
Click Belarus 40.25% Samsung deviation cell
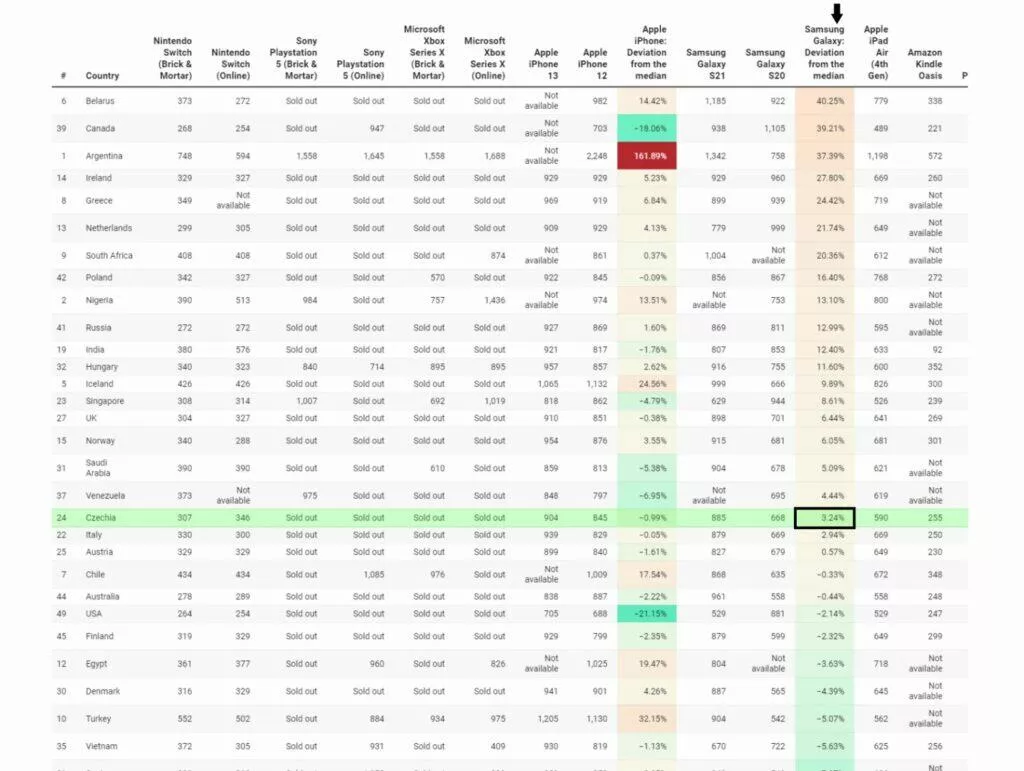coord(824,101)
